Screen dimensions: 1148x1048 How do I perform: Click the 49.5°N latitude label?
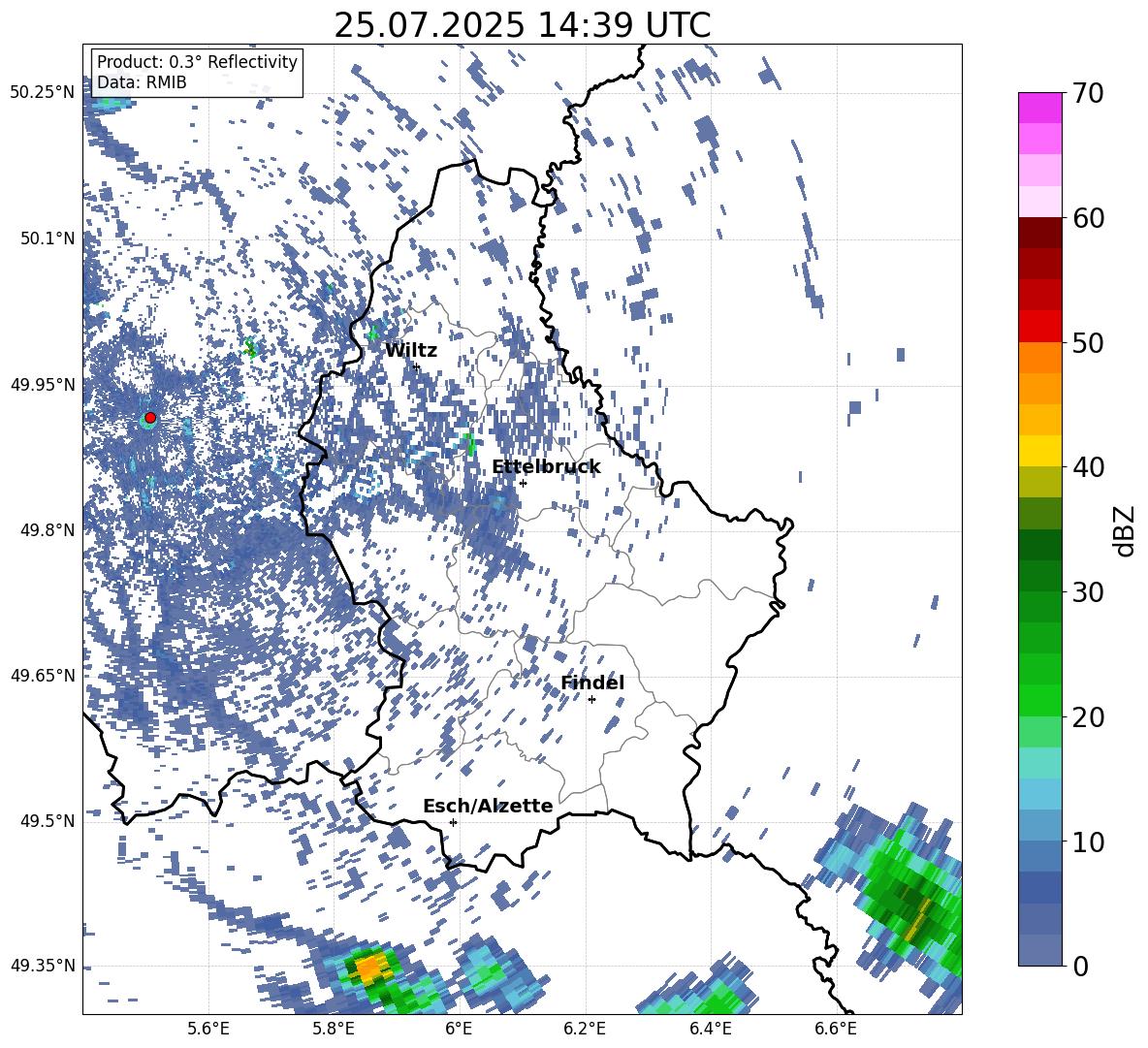(x=47, y=820)
